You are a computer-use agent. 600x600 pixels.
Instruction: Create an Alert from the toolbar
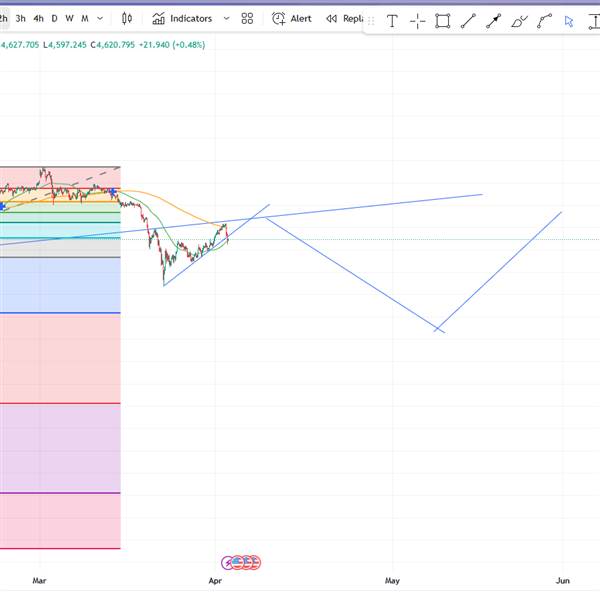click(292, 18)
